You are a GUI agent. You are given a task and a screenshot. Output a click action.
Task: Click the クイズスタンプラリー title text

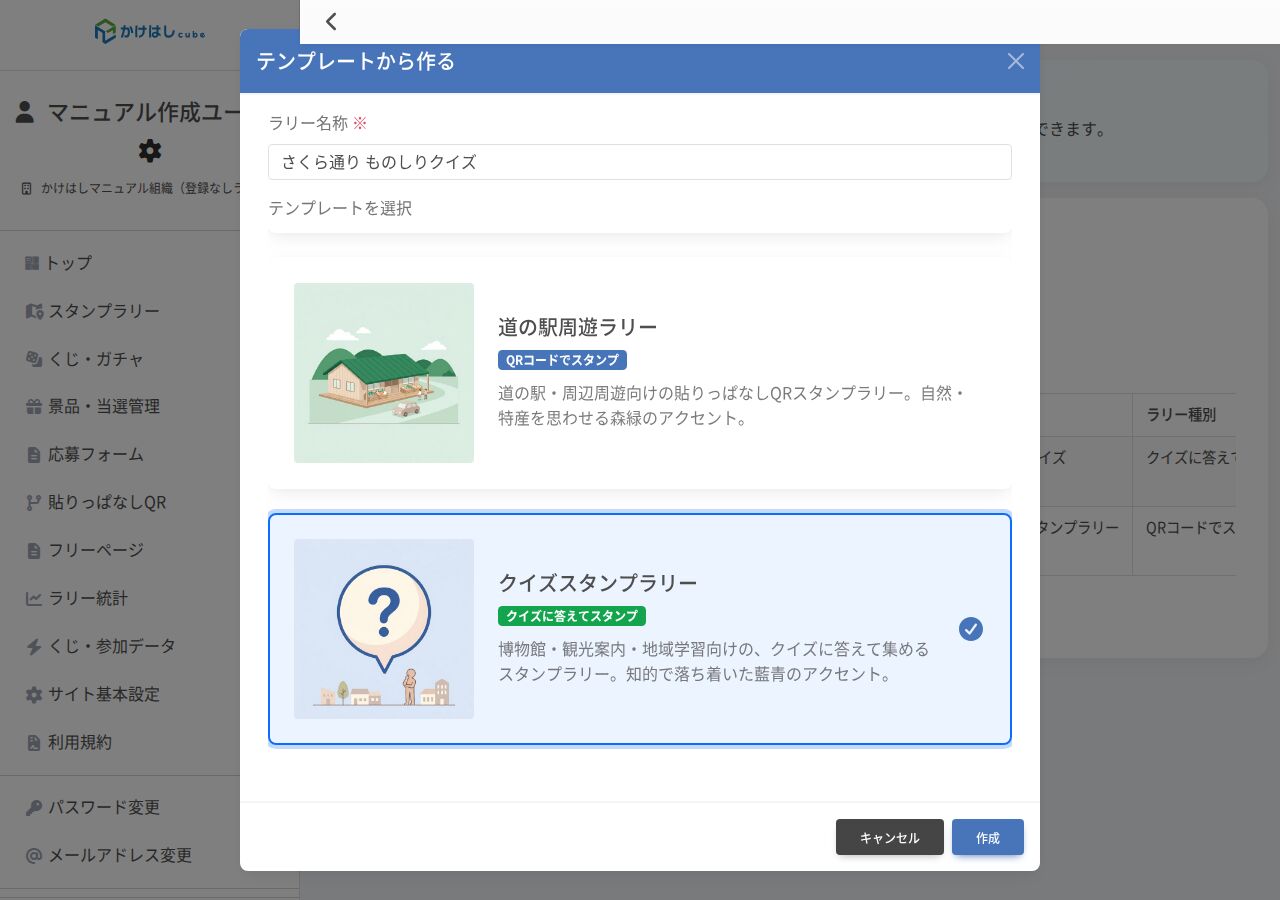point(598,583)
